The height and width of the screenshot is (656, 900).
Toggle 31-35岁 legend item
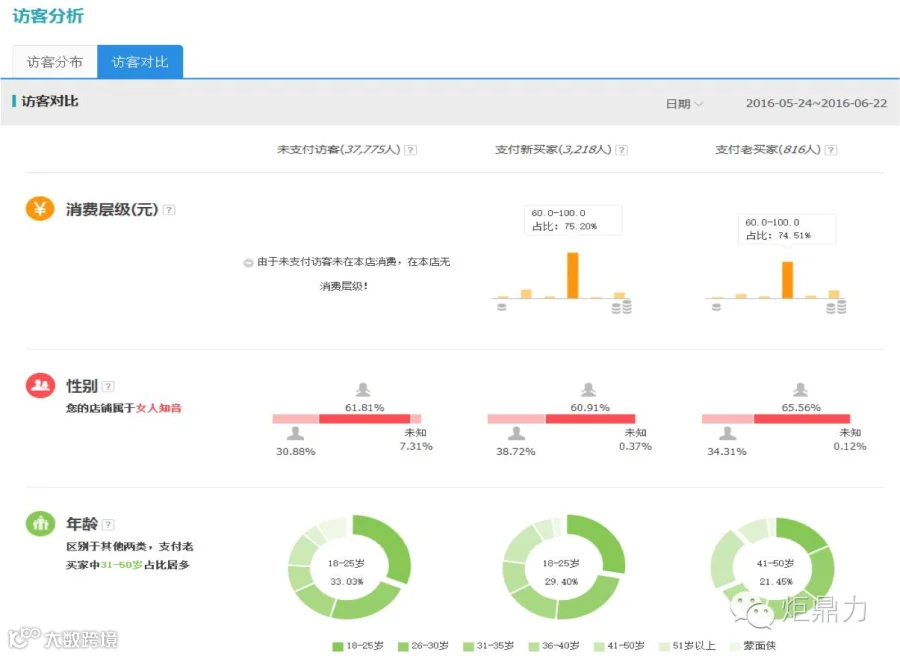(x=488, y=646)
